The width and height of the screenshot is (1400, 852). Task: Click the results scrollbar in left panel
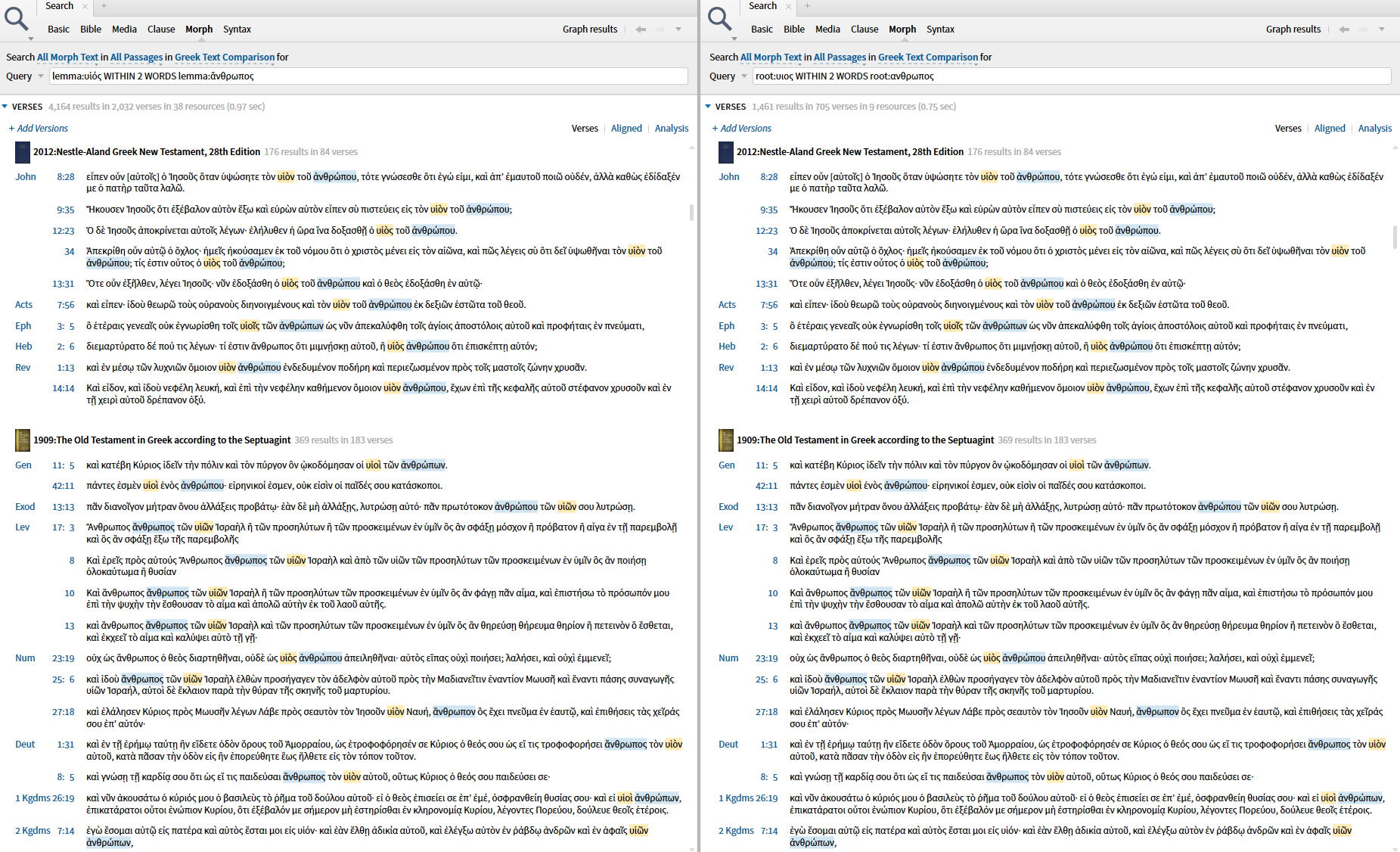click(691, 213)
